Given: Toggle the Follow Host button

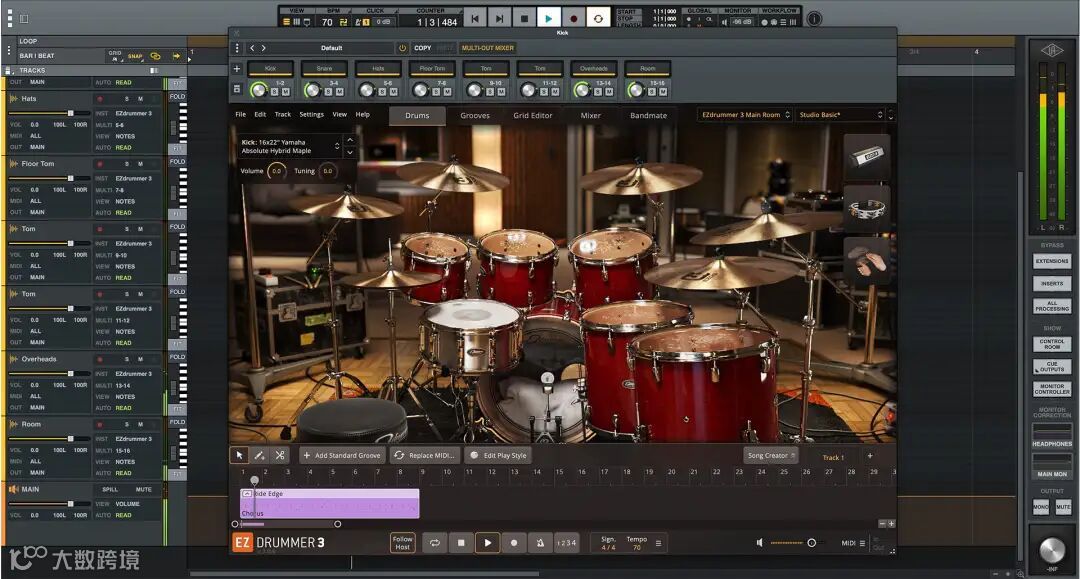Looking at the screenshot, I should coord(403,543).
